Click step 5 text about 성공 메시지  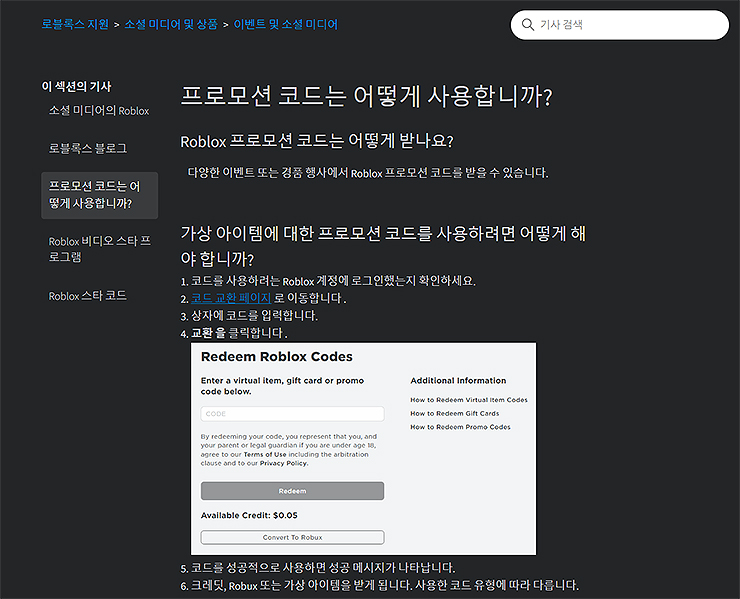pos(323,567)
